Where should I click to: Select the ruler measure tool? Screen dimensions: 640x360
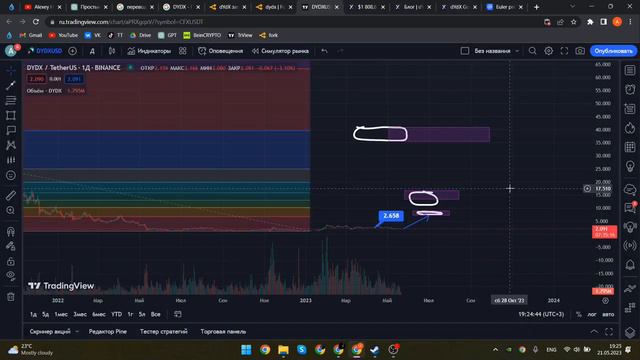point(11,196)
